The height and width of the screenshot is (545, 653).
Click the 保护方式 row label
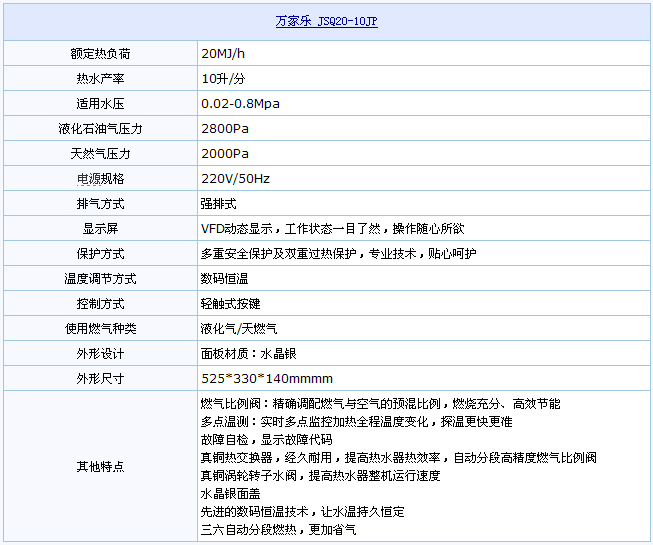(100, 253)
